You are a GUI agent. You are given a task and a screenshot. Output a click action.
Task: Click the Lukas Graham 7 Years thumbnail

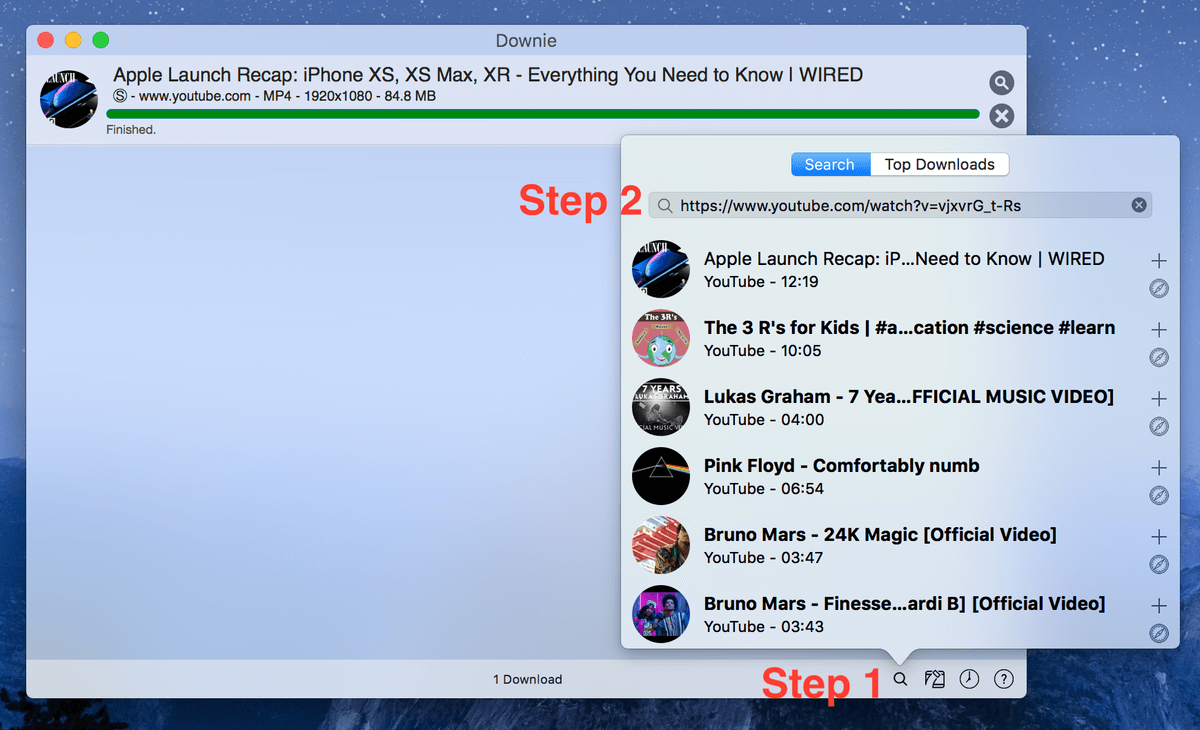coord(661,407)
